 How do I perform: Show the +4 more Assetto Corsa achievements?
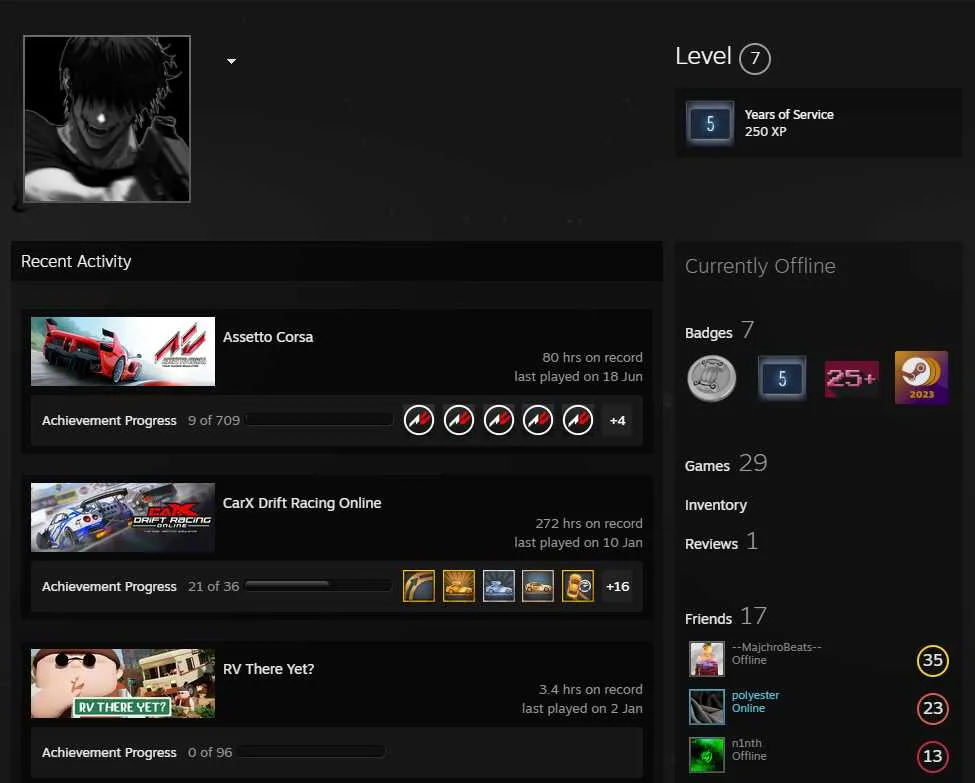[x=617, y=420]
